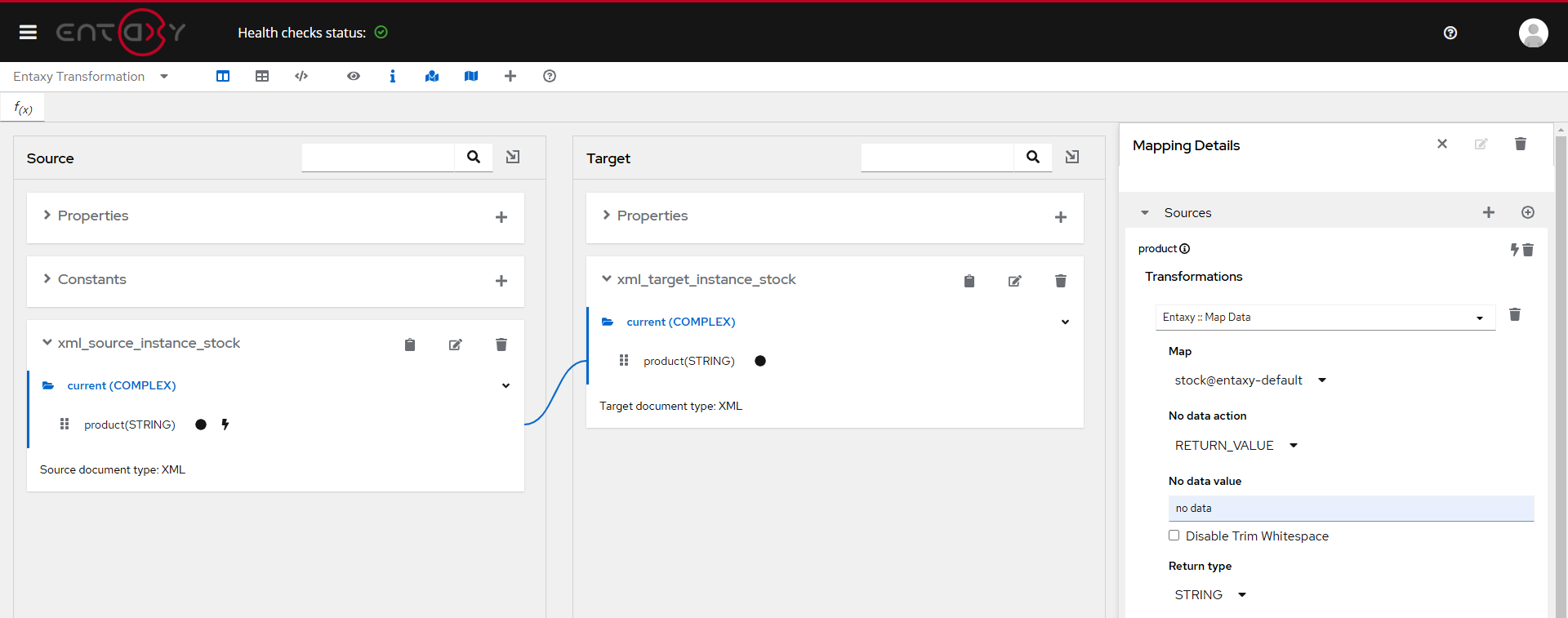This screenshot has width=1568, height=618.
Task: Click the No data value input field
Action: pyautogui.click(x=1351, y=508)
